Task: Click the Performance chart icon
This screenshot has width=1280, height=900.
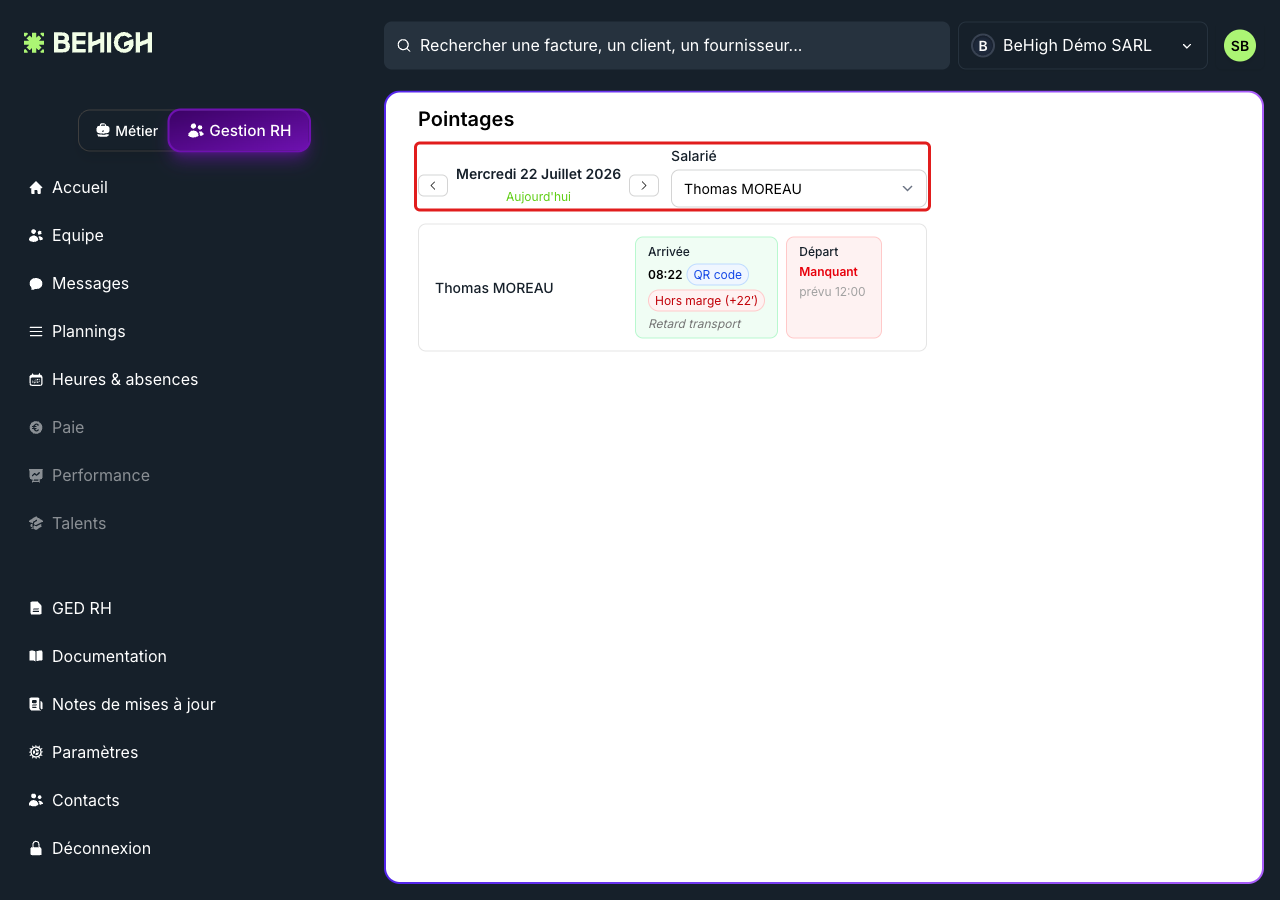Action: pyautogui.click(x=36, y=476)
